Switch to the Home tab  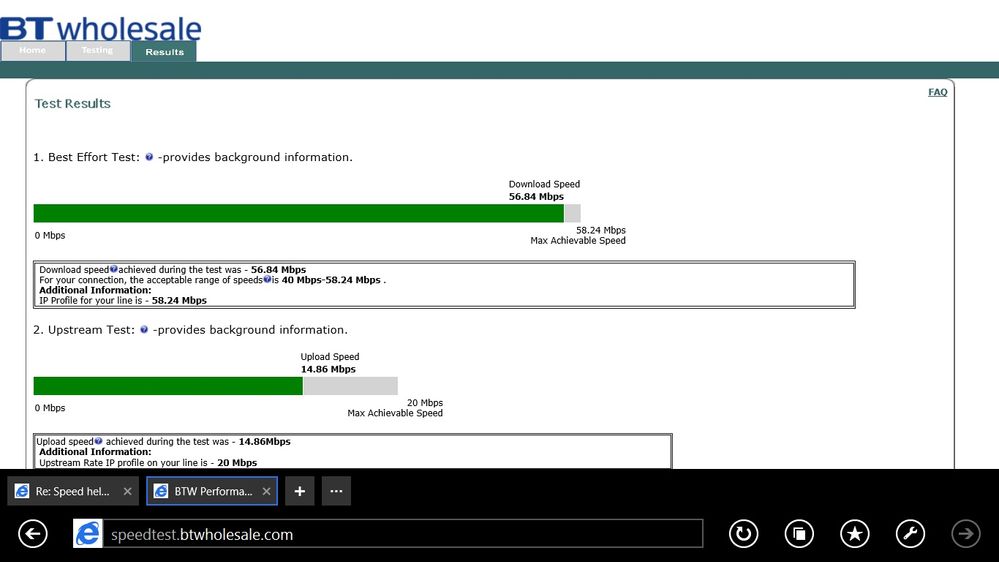[32, 51]
